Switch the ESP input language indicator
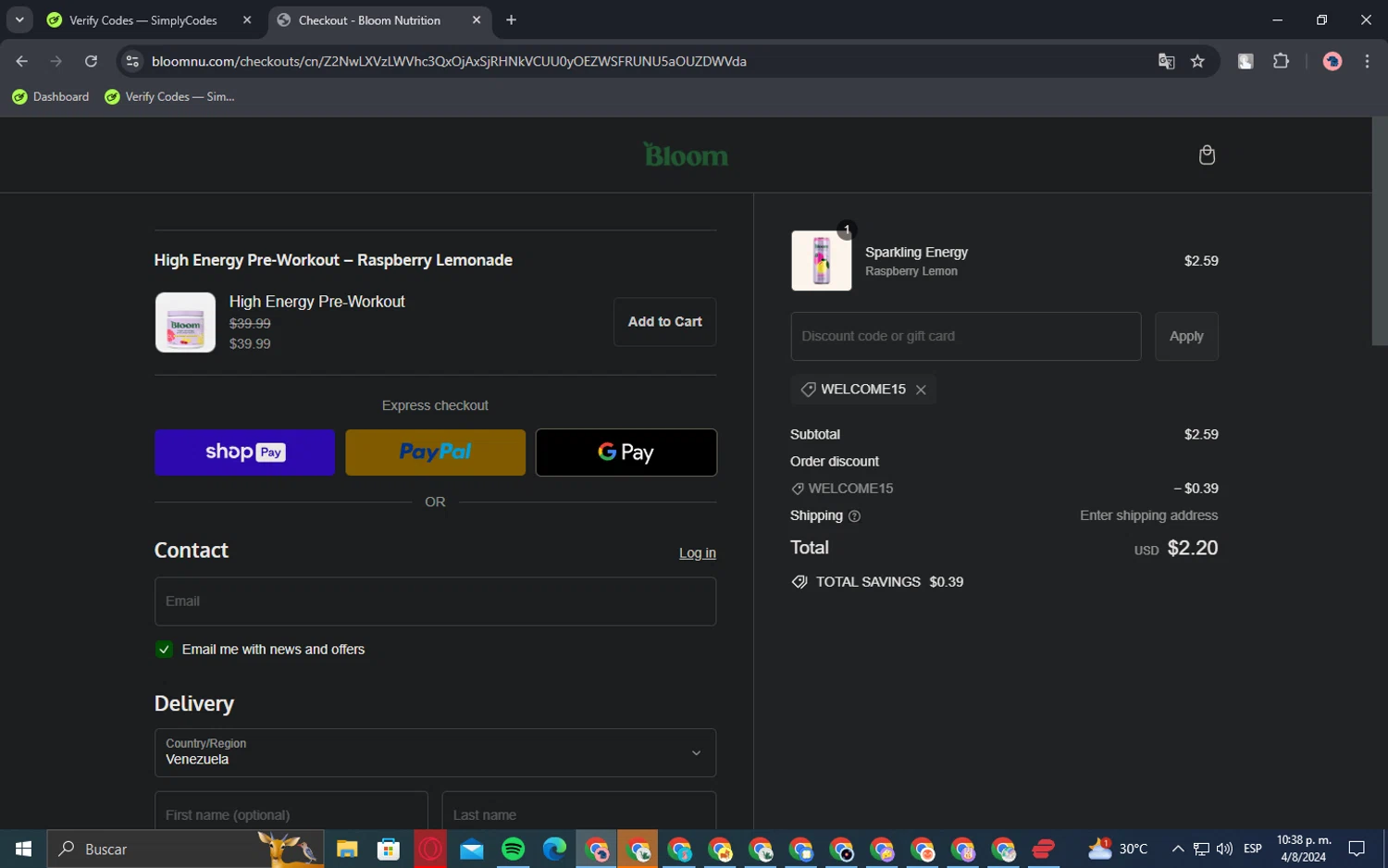The height and width of the screenshot is (868, 1388). coord(1253,849)
